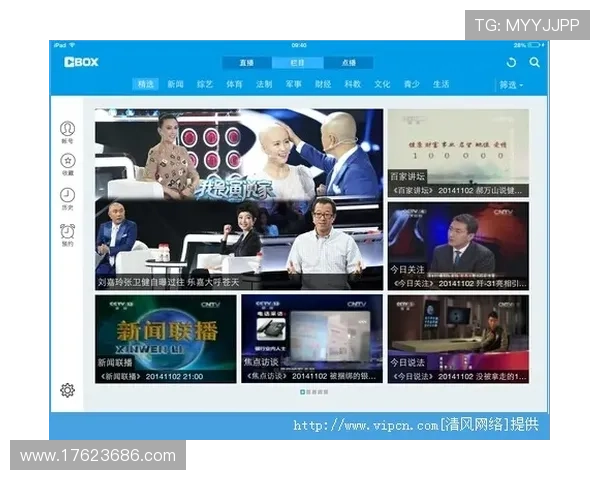The height and width of the screenshot is (480, 600).
Task: Open the 今日说法 video thumbnail
Action: (x=458, y=339)
